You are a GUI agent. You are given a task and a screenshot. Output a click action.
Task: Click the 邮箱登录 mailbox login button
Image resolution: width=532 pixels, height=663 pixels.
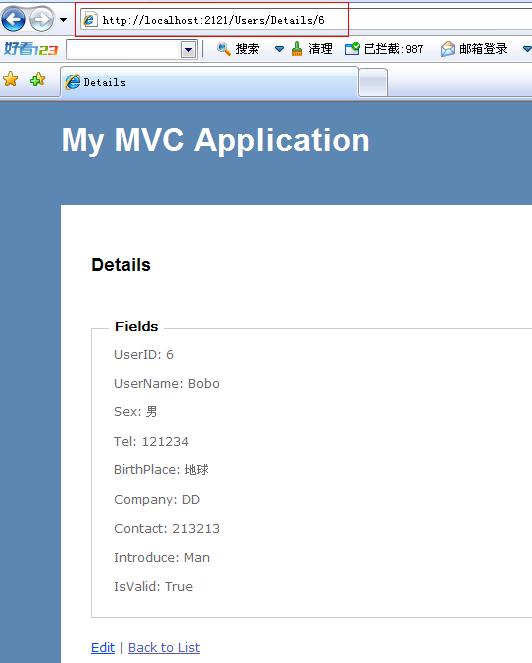(474, 49)
